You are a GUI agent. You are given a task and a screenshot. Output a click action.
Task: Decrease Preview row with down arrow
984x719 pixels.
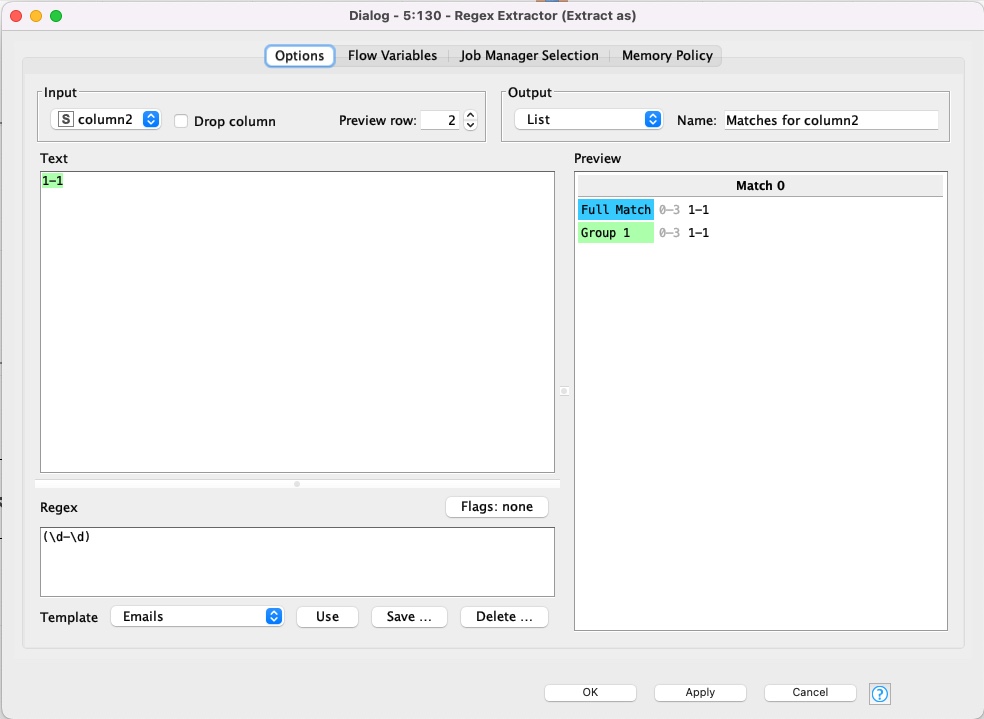[471, 126]
